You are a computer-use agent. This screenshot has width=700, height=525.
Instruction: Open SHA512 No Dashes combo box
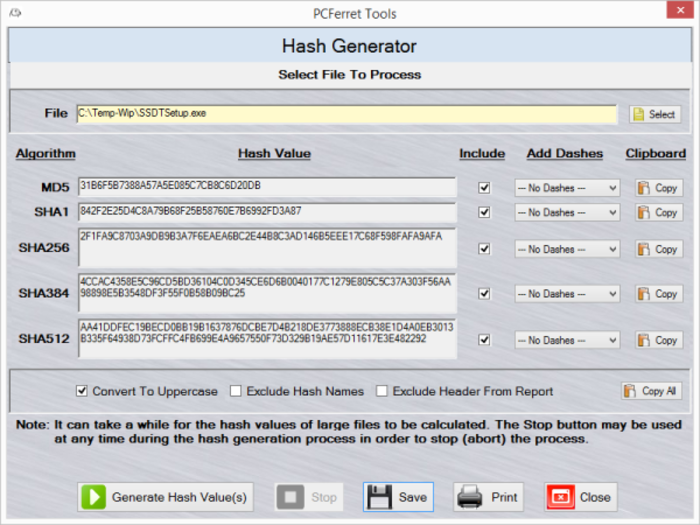click(x=567, y=340)
